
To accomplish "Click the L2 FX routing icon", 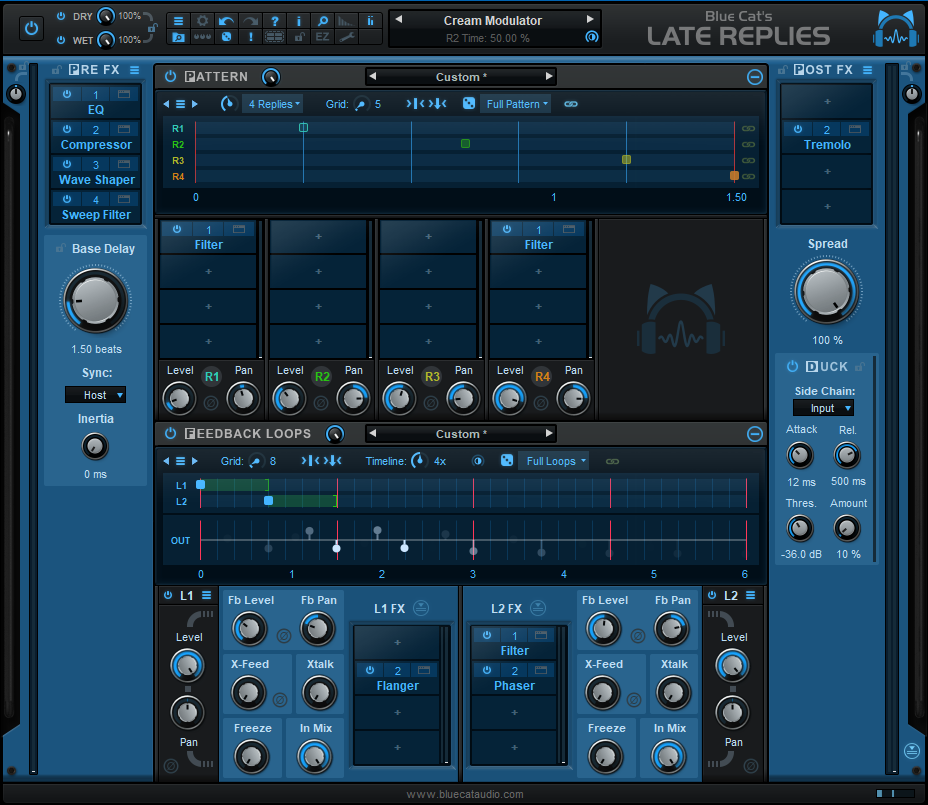I will (537, 608).
